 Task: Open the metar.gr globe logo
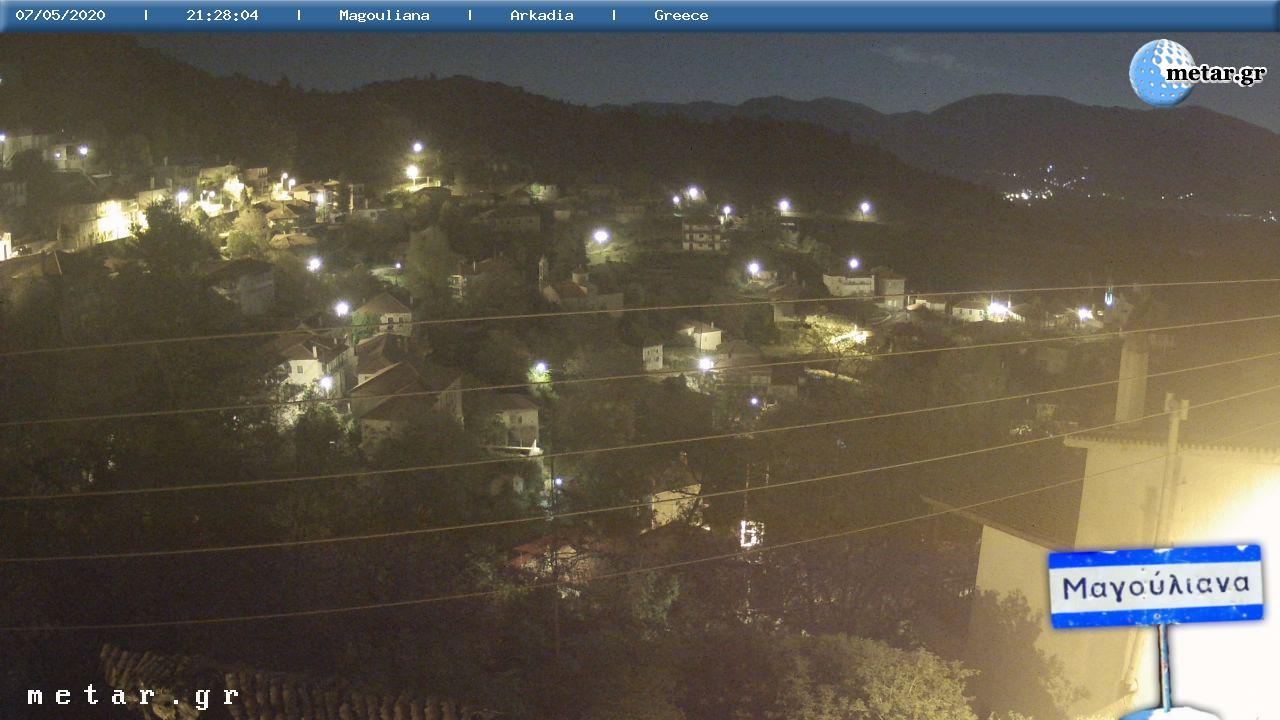pos(1197,73)
